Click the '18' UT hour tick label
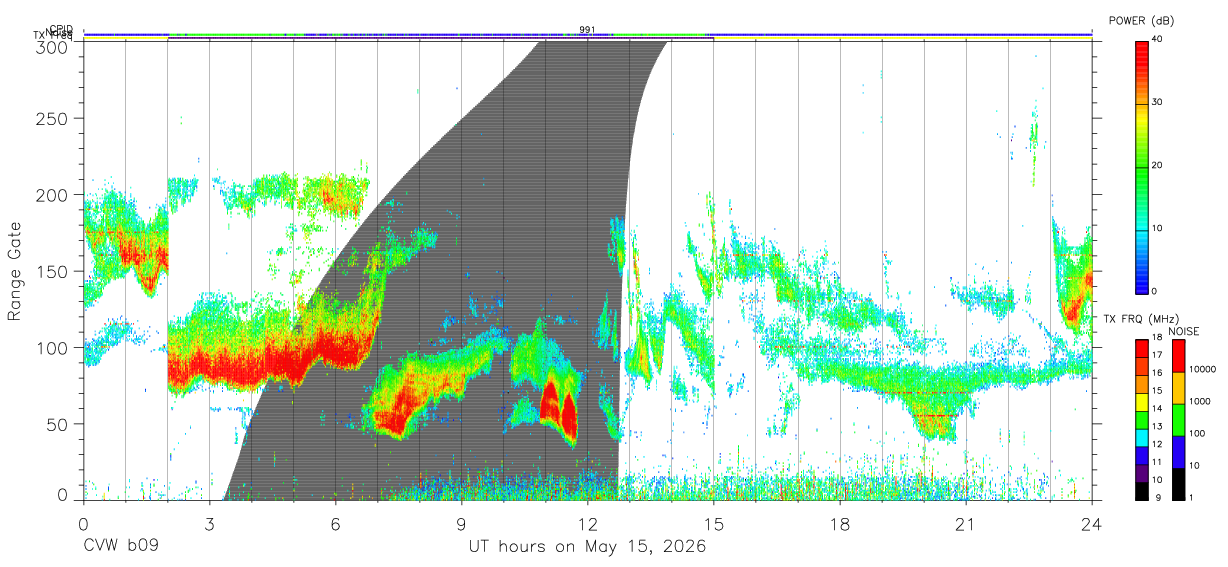The height and width of the screenshot is (567, 1228). coord(840,524)
